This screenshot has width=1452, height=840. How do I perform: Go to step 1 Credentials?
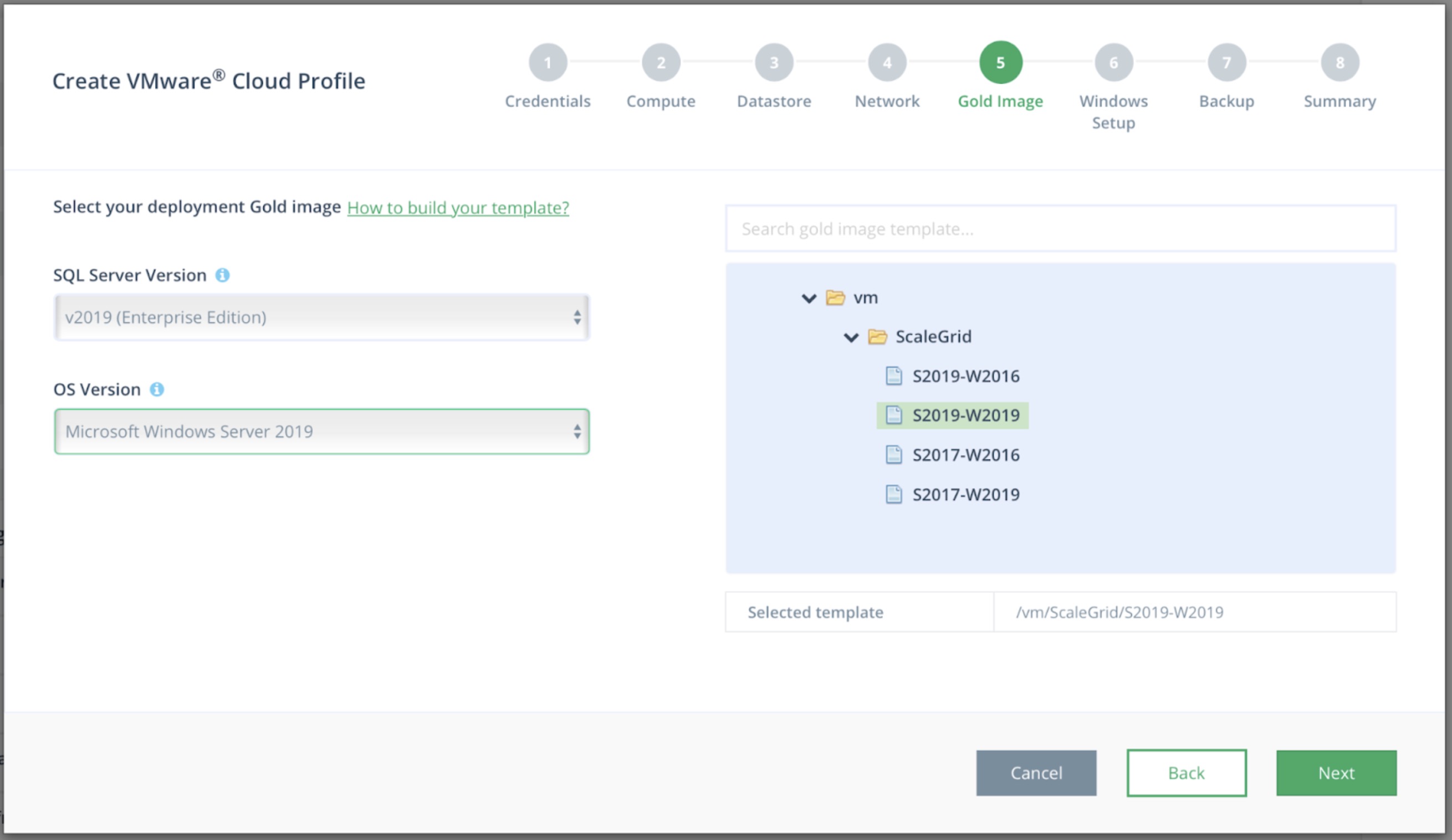tap(548, 62)
